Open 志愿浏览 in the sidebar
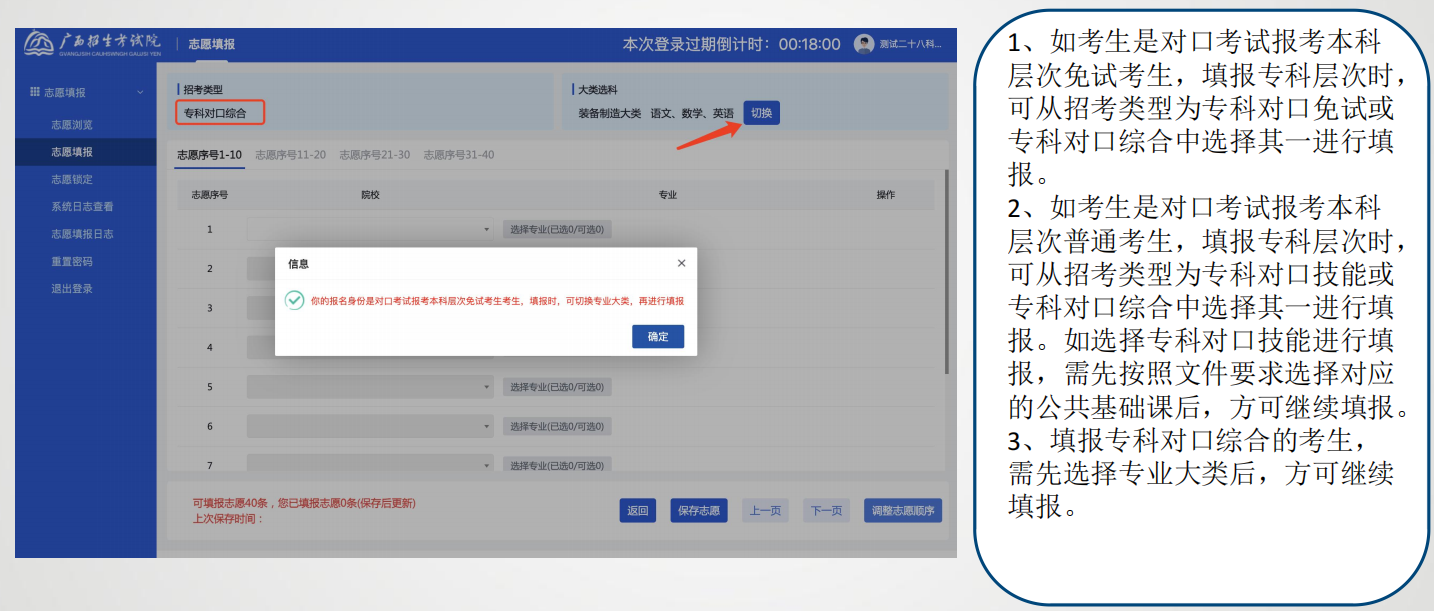The image size is (1434, 611). [72, 125]
